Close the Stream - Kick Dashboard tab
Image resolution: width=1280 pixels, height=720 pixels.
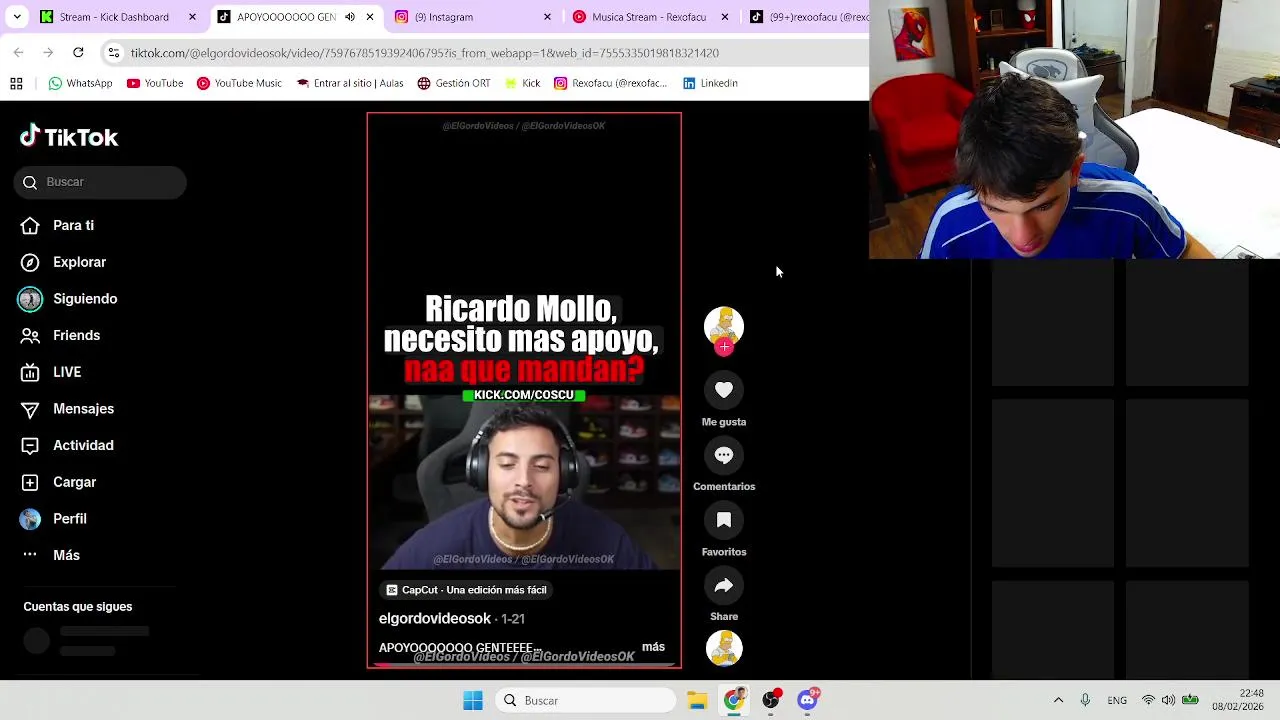pyautogui.click(x=192, y=17)
